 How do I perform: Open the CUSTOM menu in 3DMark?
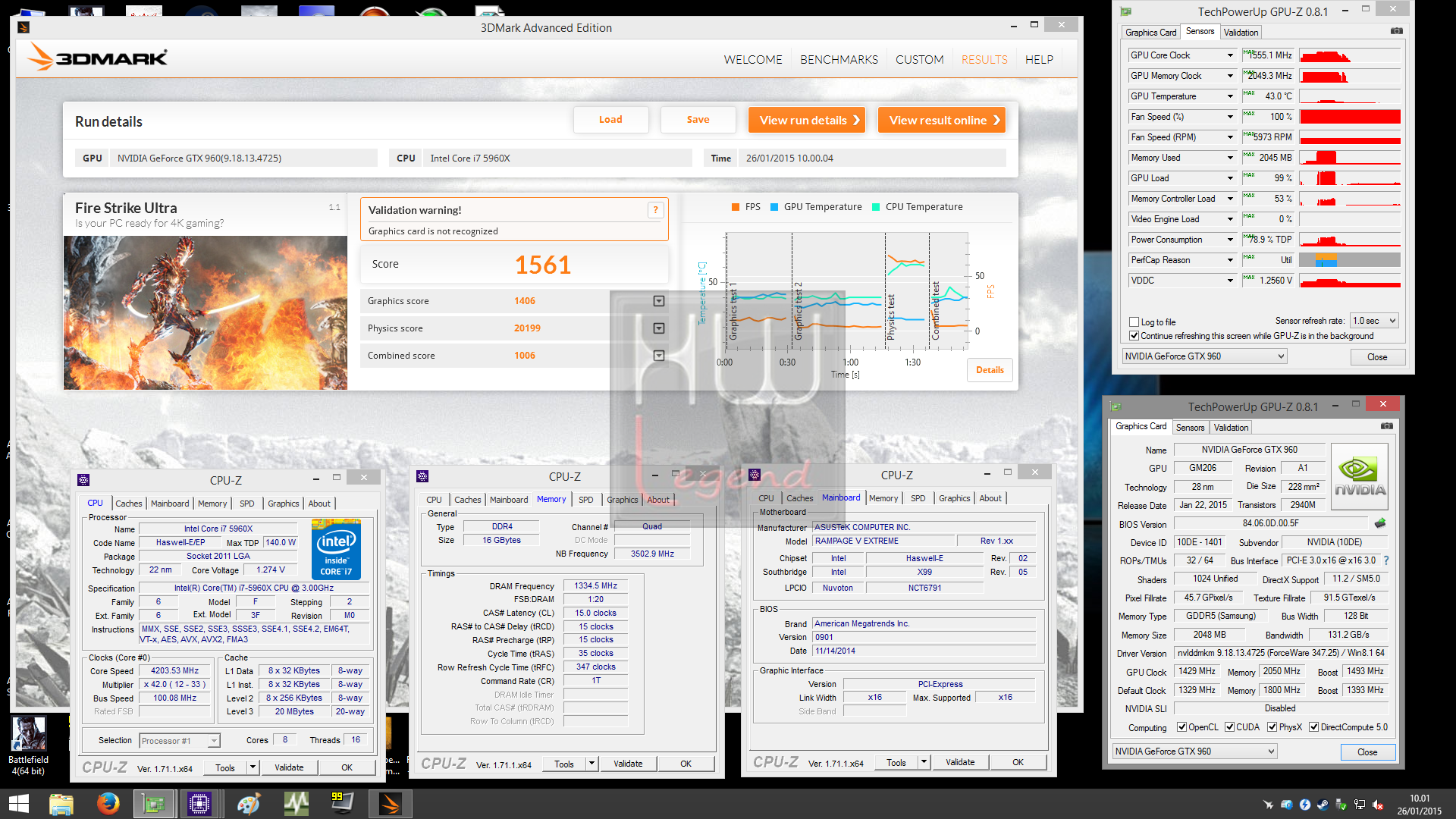point(919,59)
